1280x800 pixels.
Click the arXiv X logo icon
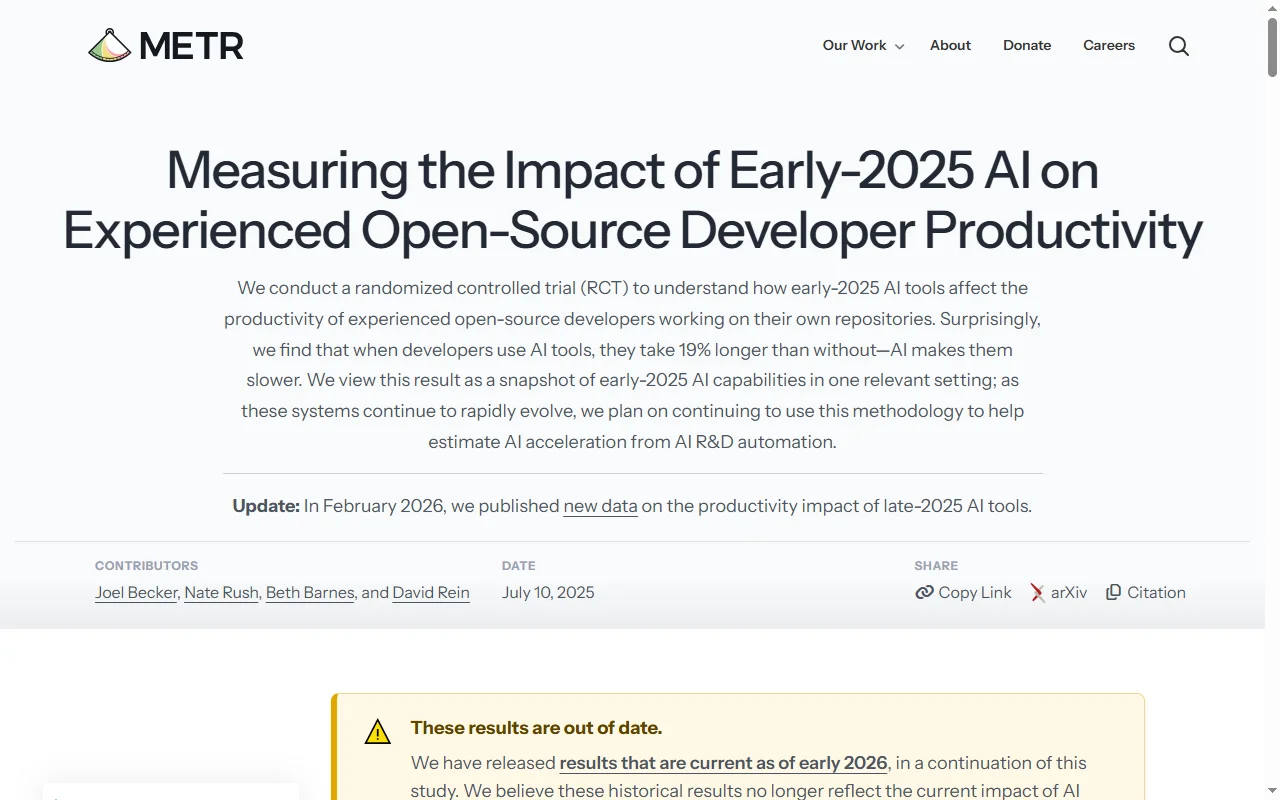[x=1038, y=592]
